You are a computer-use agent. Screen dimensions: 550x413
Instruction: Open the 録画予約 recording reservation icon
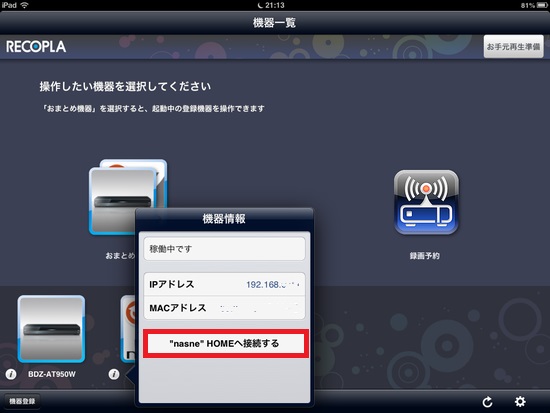[x=426, y=202]
